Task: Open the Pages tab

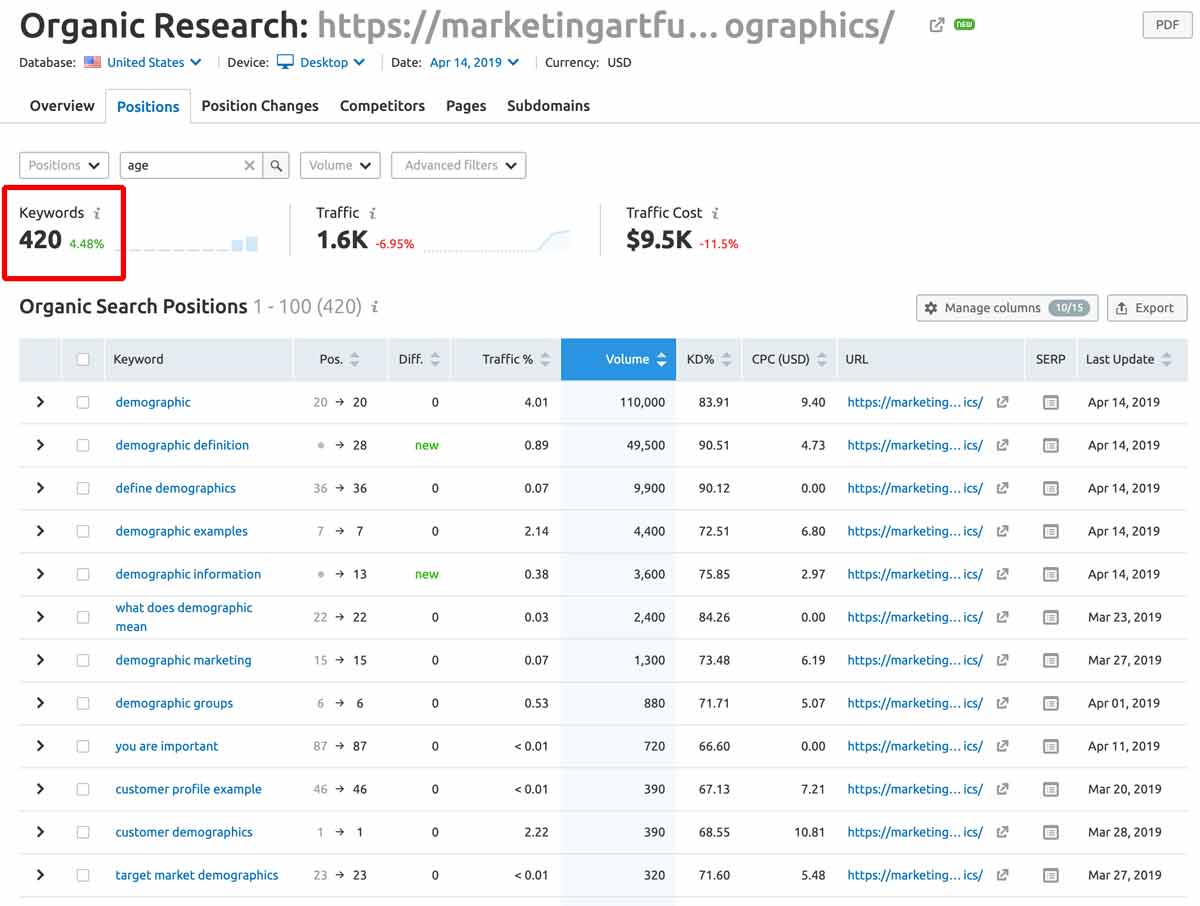Action: 466,106
